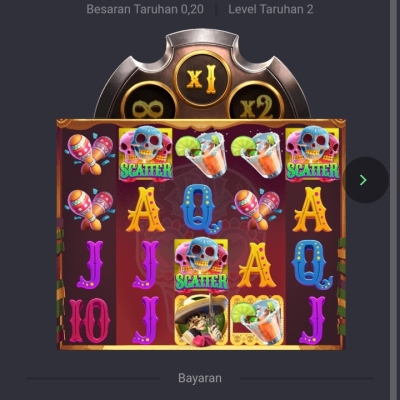Click the Bayaran section heading
The image size is (400, 400).
click(200, 378)
